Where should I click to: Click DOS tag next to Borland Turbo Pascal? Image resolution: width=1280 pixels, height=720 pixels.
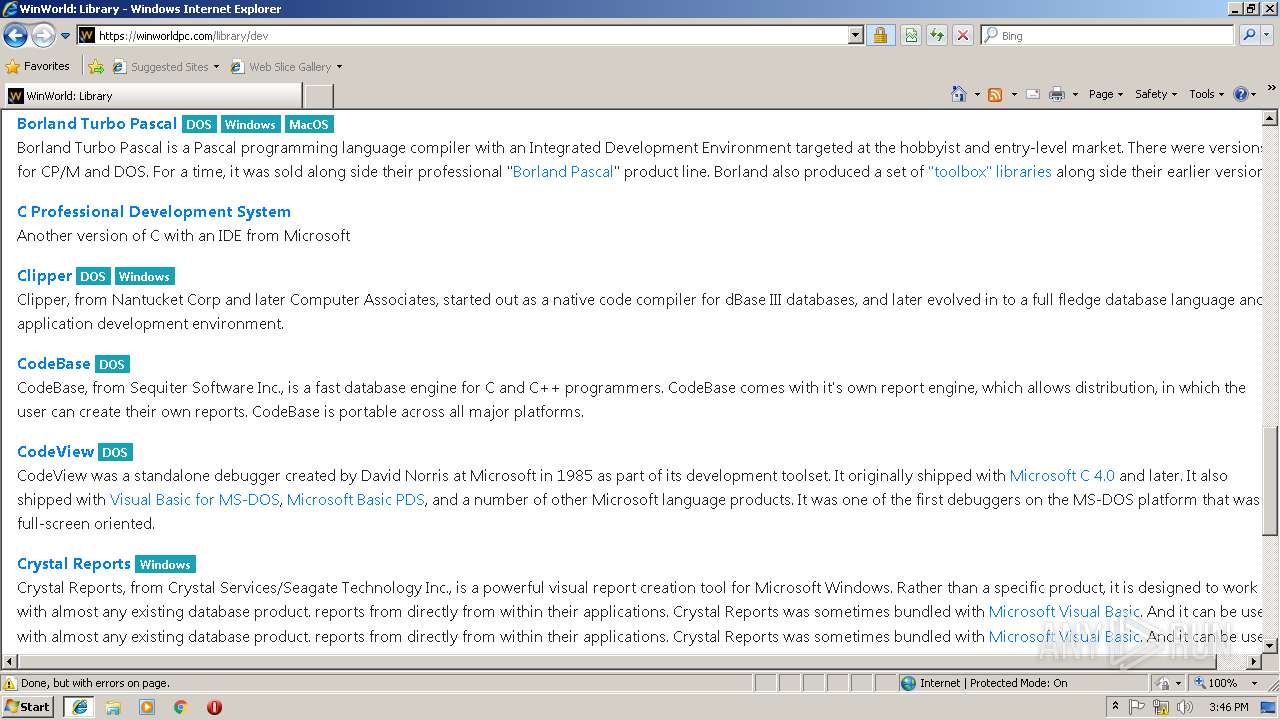pos(199,125)
